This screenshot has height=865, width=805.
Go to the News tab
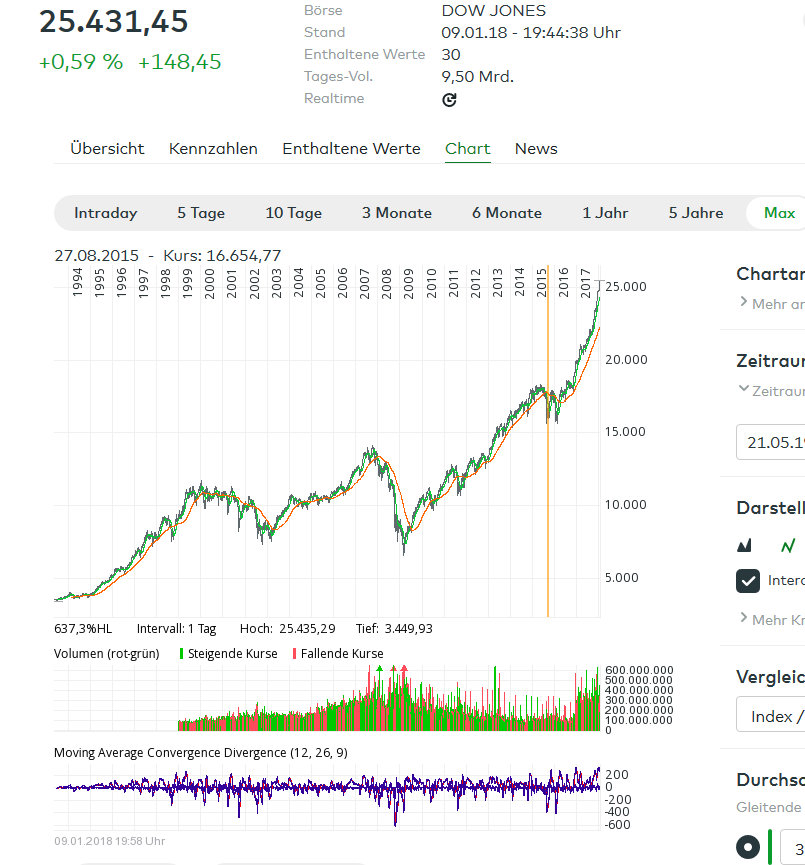click(x=536, y=149)
